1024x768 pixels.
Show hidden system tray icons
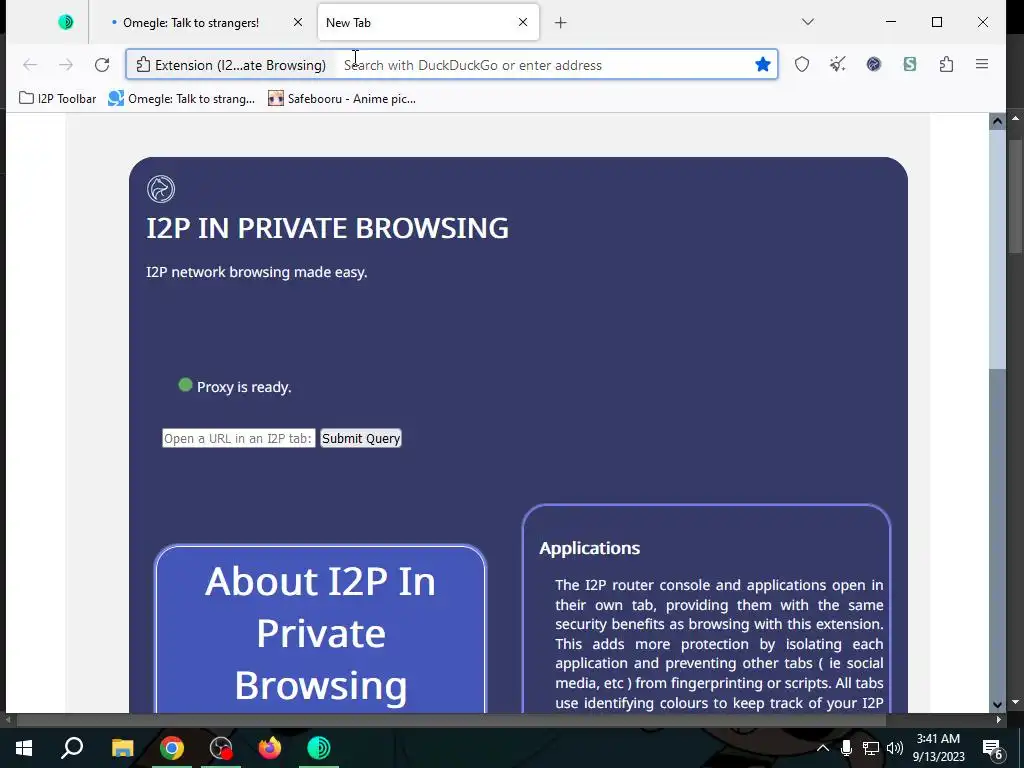pyautogui.click(x=823, y=748)
